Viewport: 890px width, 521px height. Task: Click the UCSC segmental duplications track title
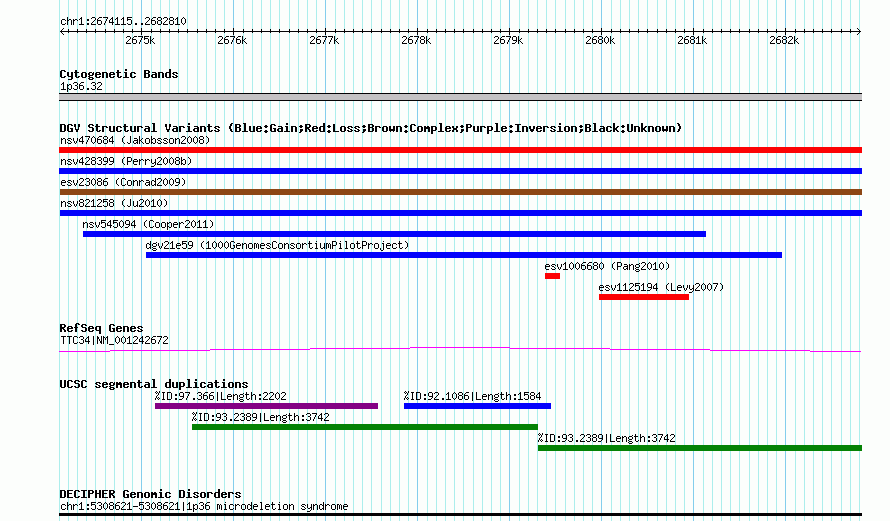tap(154, 384)
